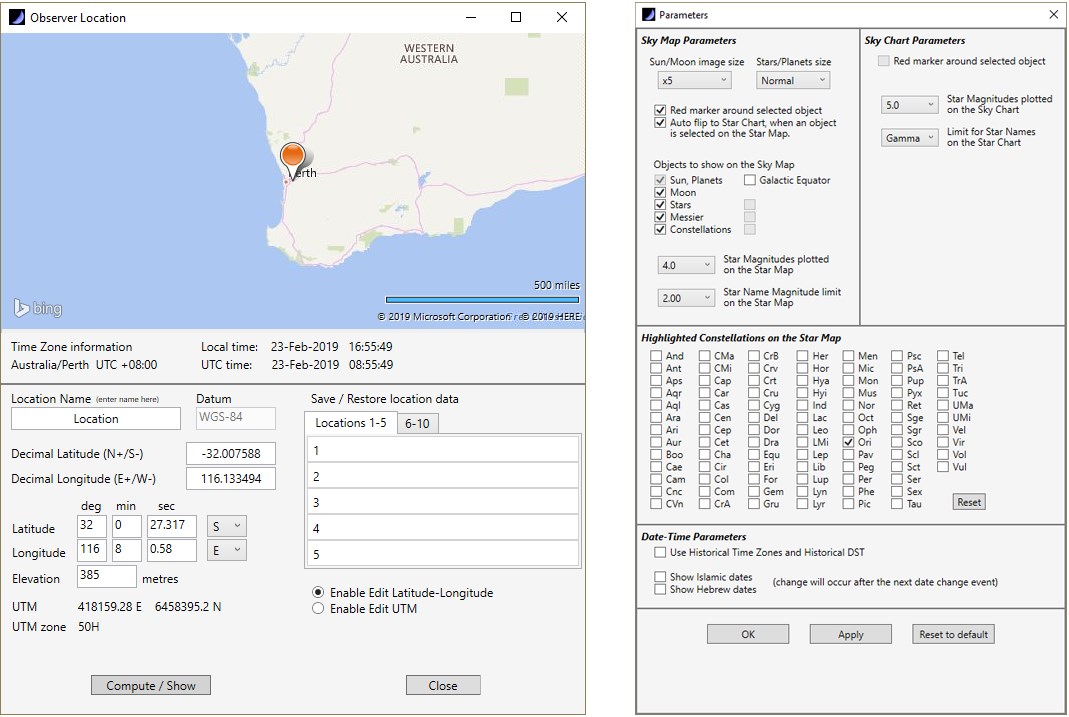Click latitude minutes field 0

(x=127, y=525)
